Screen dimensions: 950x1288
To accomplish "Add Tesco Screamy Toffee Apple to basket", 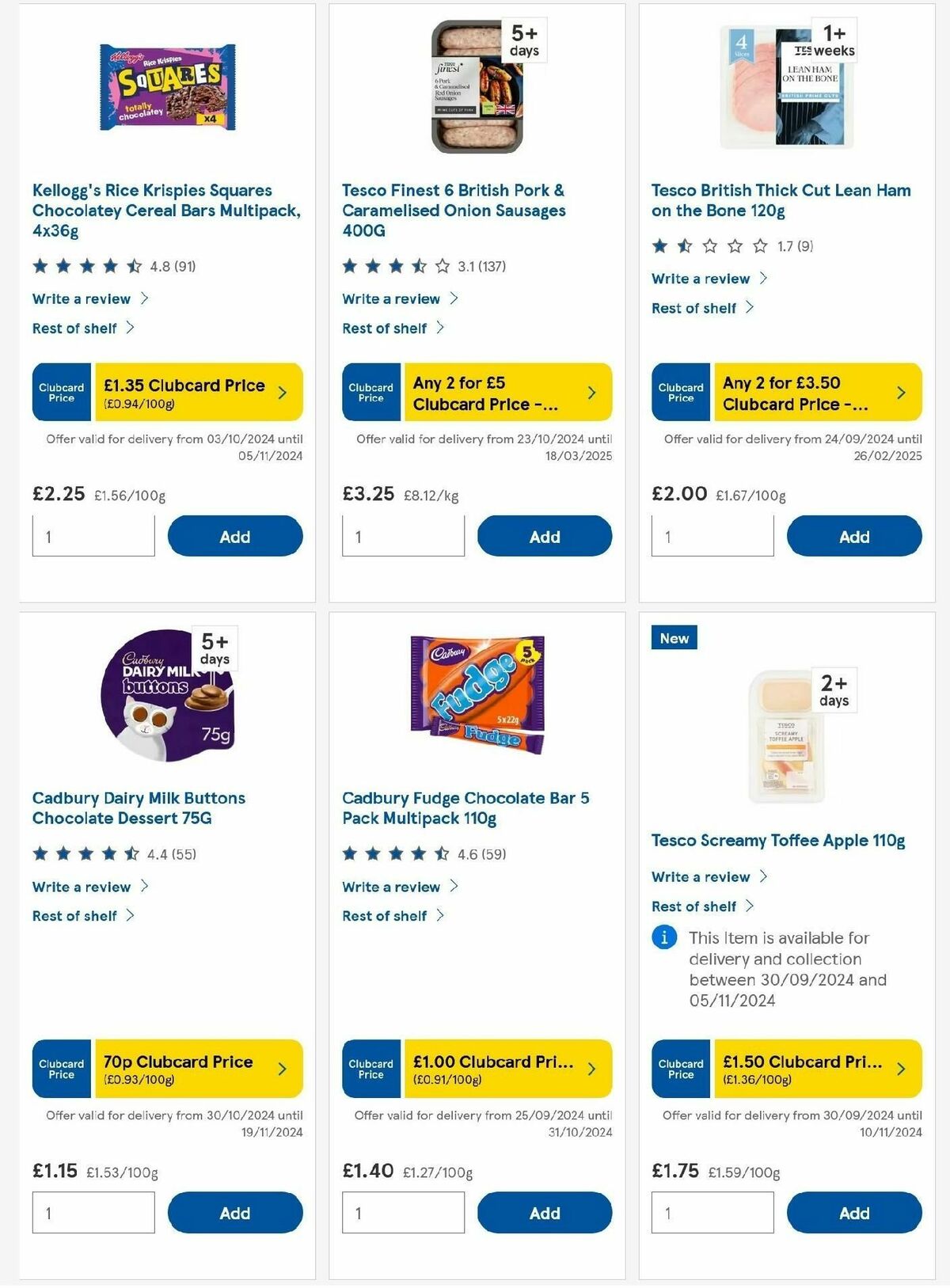I will [x=854, y=1213].
